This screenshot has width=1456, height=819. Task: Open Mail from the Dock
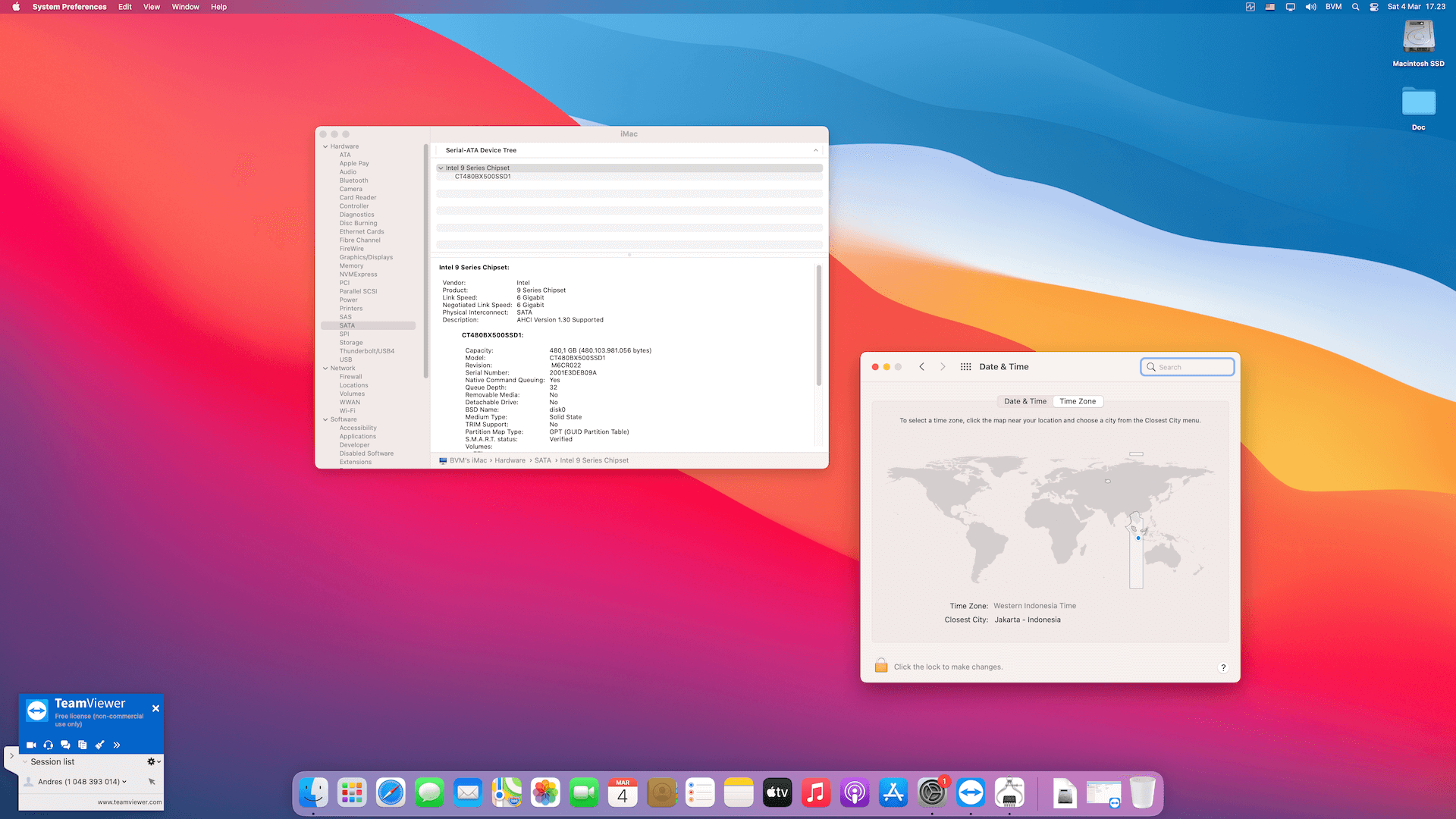[468, 793]
